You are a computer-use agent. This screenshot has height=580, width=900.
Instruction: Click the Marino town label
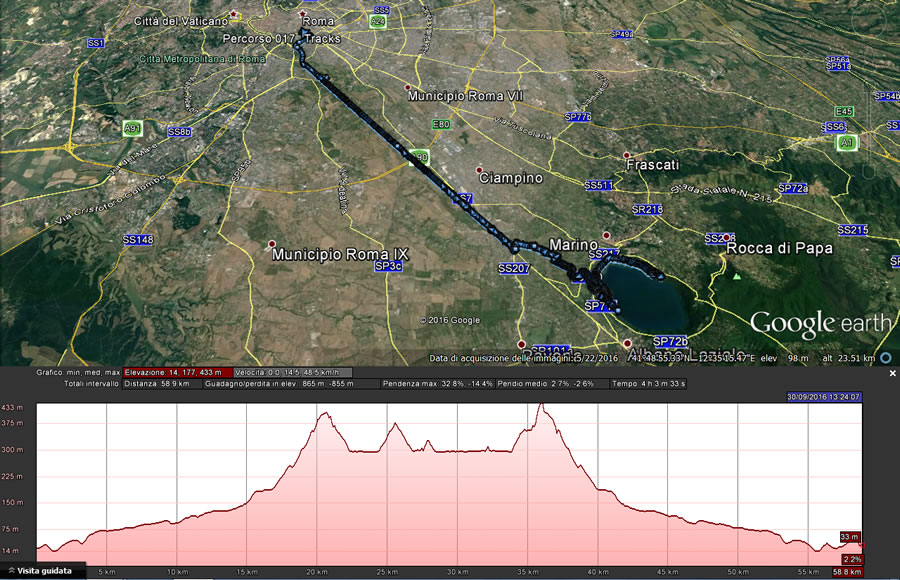(573, 245)
